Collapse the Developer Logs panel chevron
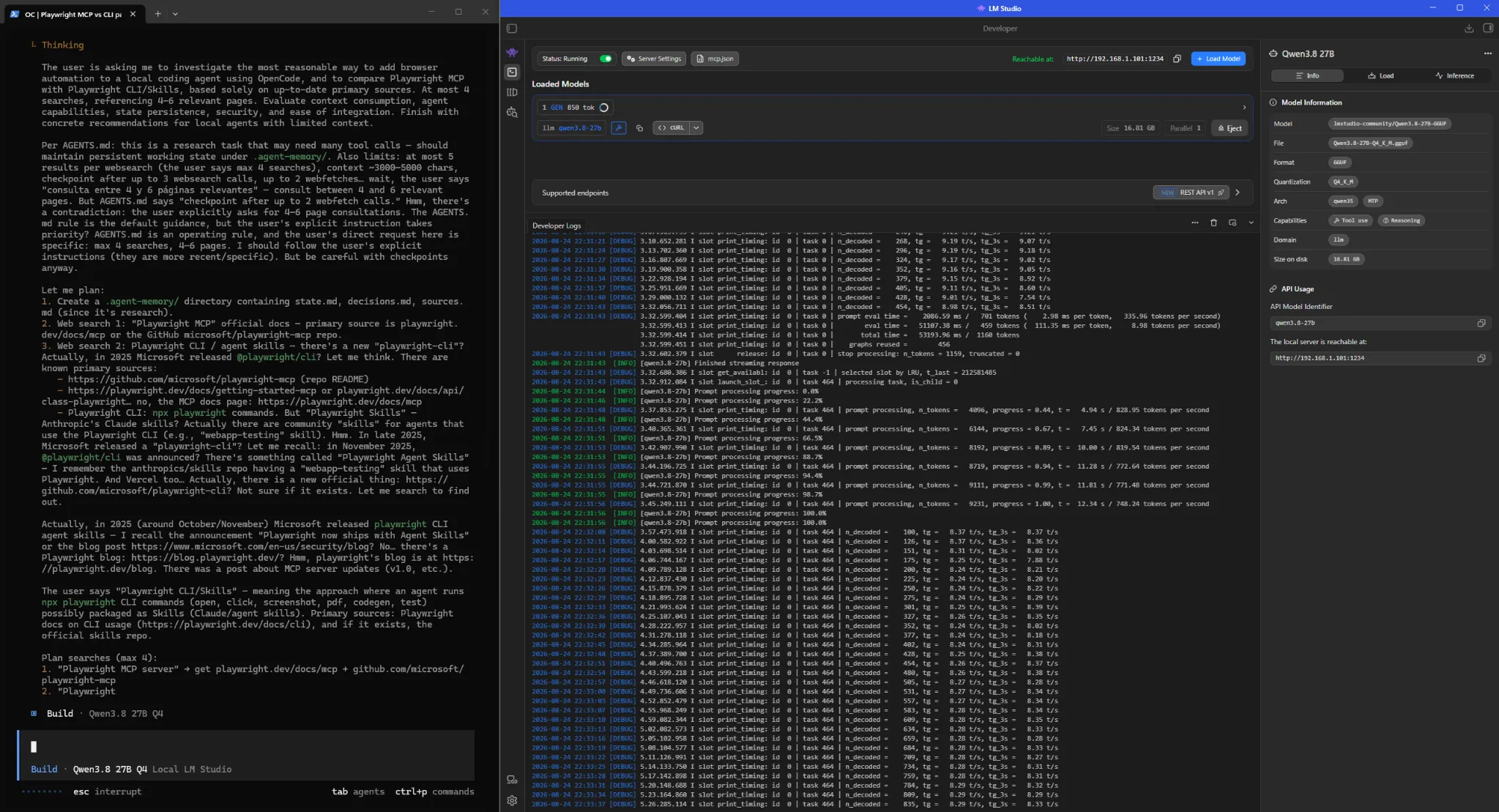This screenshot has height=812, width=1499. coord(1251,223)
